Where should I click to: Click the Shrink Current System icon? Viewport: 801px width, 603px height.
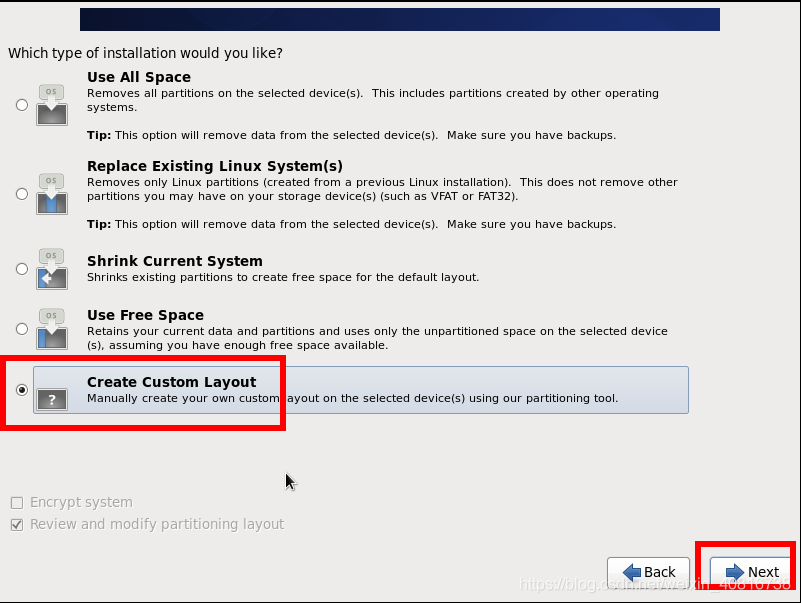[x=52, y=269]
